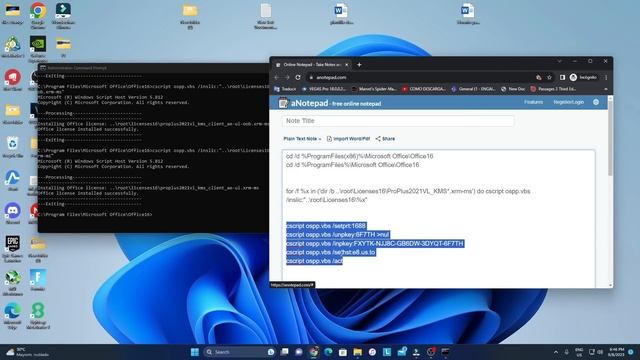640x360 pixels.
Task: Open Plain Text Note type dropdown
Action: pyautogui.click(x=302, y=139)
